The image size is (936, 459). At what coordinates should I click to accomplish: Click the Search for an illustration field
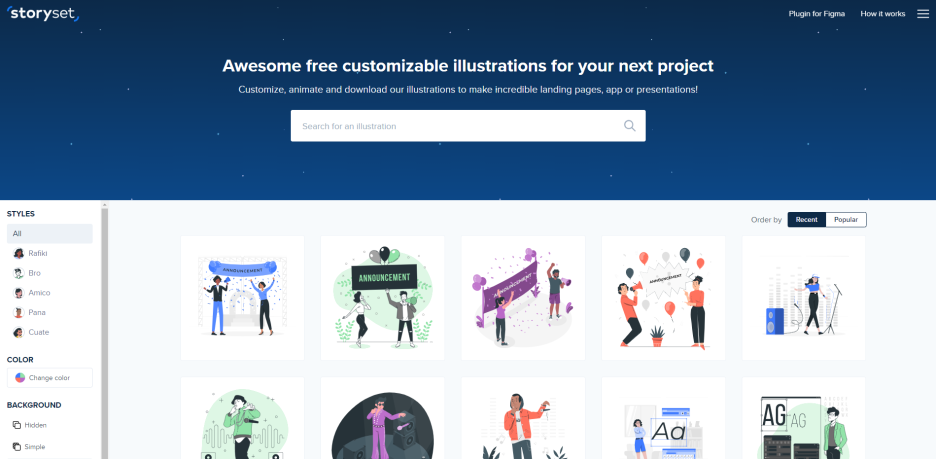click(x=468, y=126)
